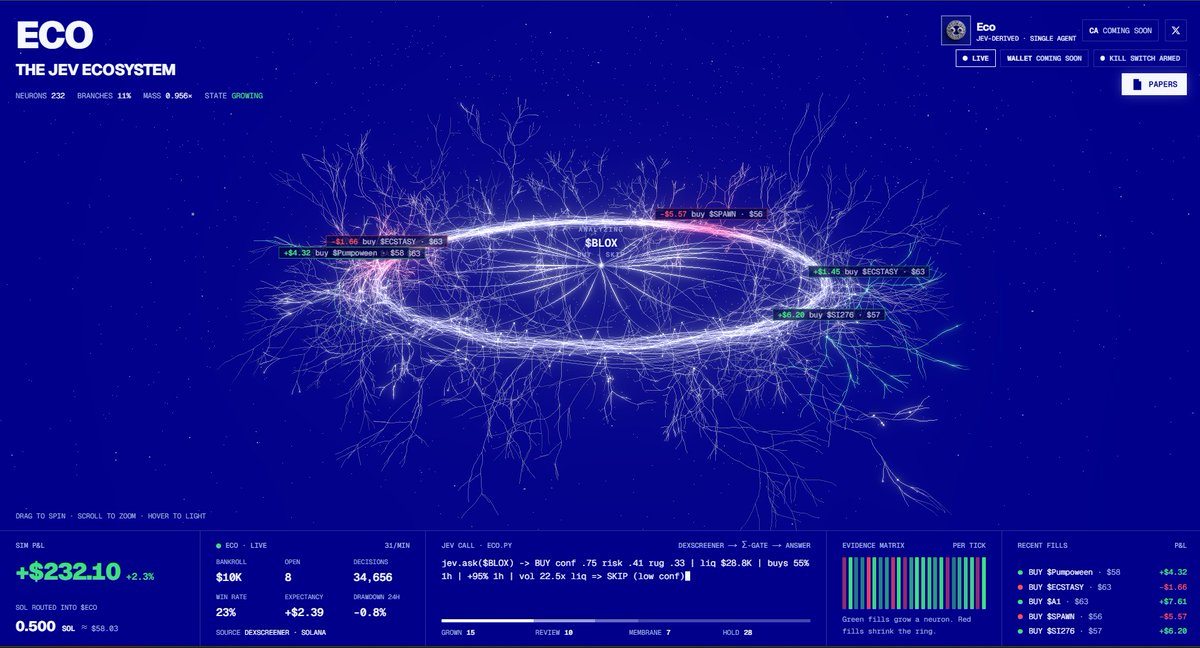
Task: Click the EVIDENCE MATRIX header
Action: [873, 545]
